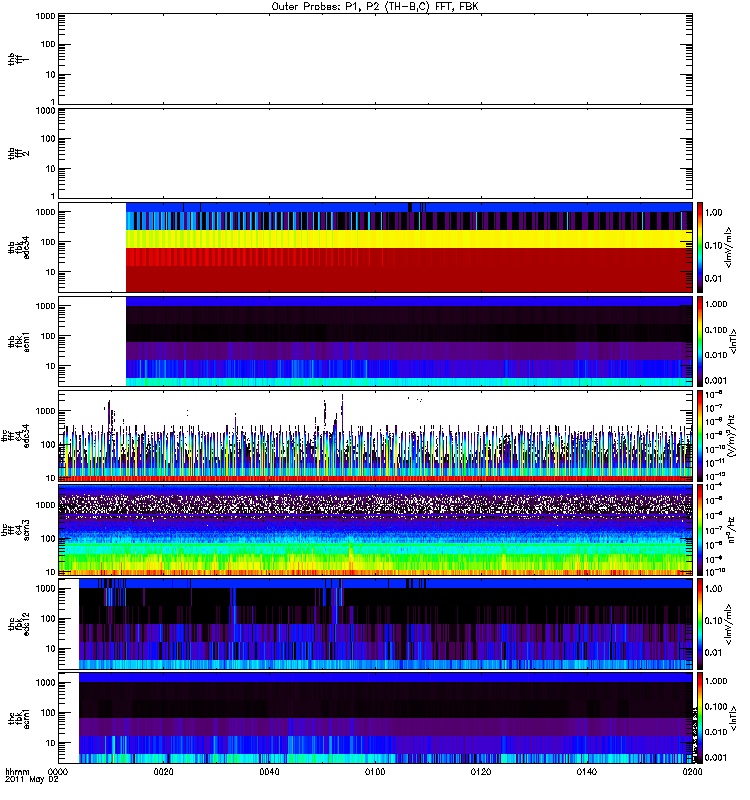Click the <|nT|> unit label beside thb scm1
This screenshot has width=750, height=800.
point(734,342)
